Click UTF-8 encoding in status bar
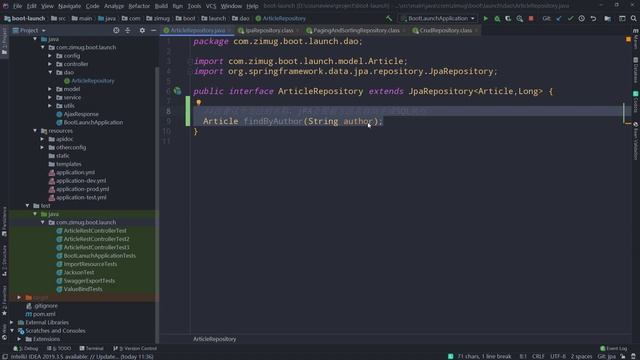 [558, 356]
